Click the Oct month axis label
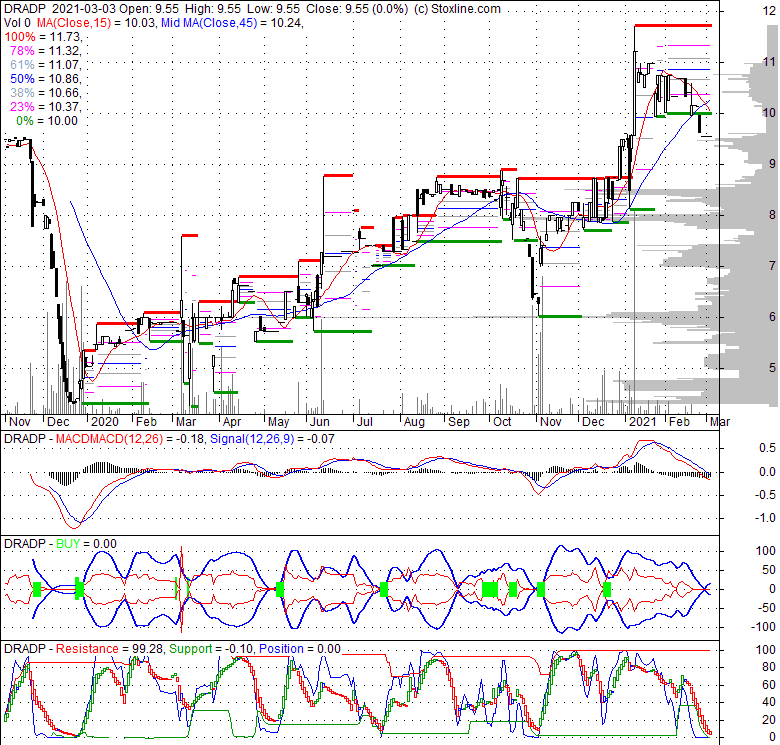This screenshot has height=745, width=780. pyautogui.click(x=502, y=422)
